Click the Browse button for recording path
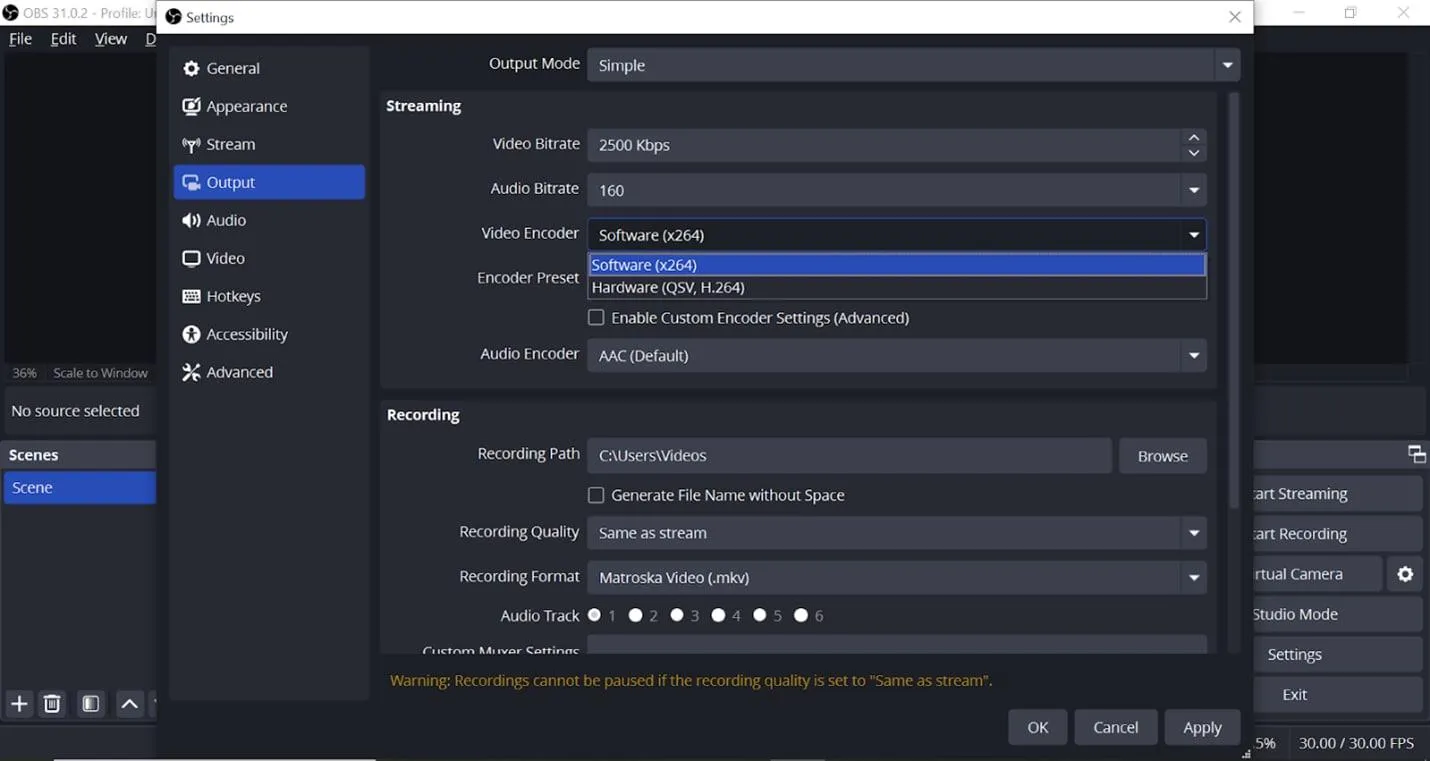1430x761 pixels. pos(1162,456)
